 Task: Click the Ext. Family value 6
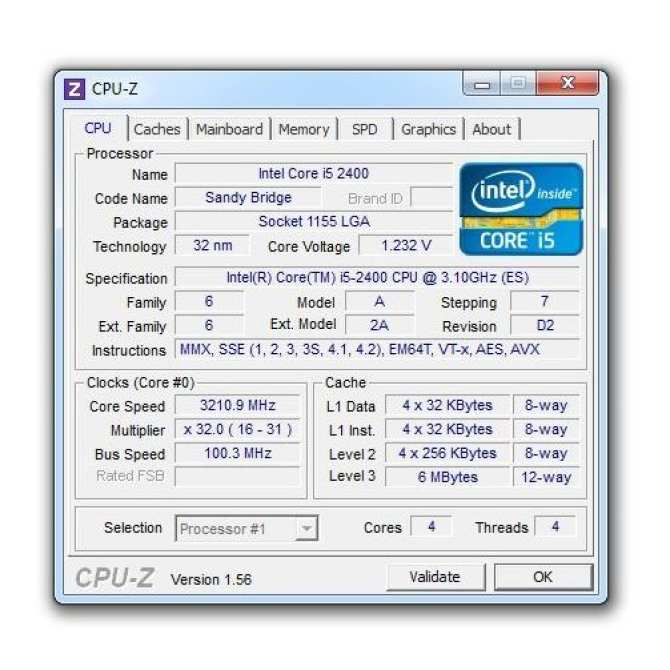[209, 326]
